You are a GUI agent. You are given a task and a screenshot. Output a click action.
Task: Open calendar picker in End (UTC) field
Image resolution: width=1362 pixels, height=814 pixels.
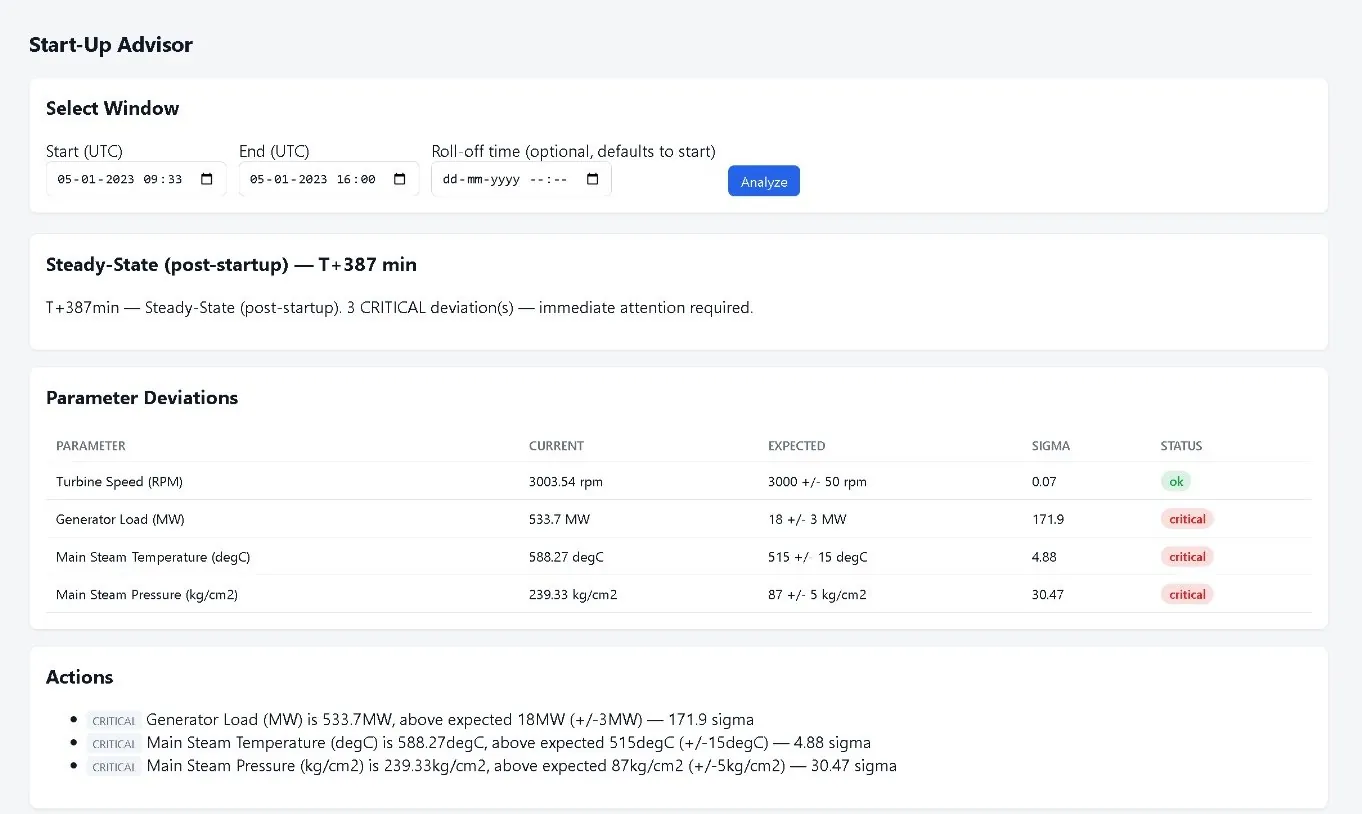coord(400,179)
